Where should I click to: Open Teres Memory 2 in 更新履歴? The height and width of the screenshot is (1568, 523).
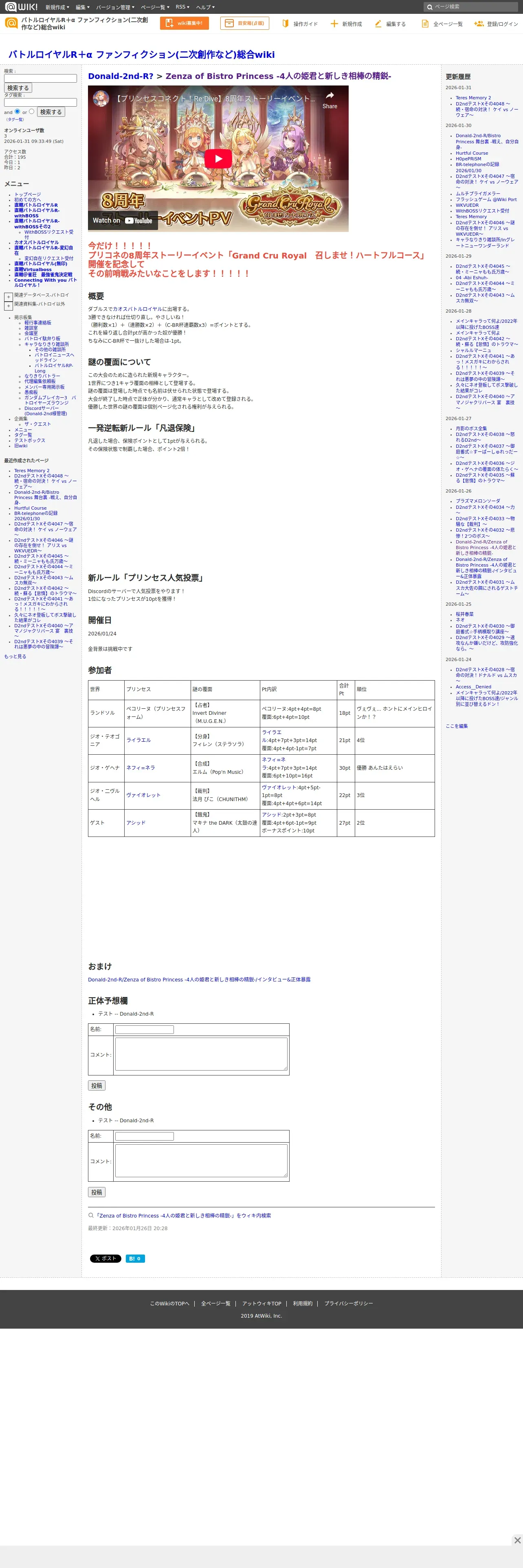click(473, 98)
